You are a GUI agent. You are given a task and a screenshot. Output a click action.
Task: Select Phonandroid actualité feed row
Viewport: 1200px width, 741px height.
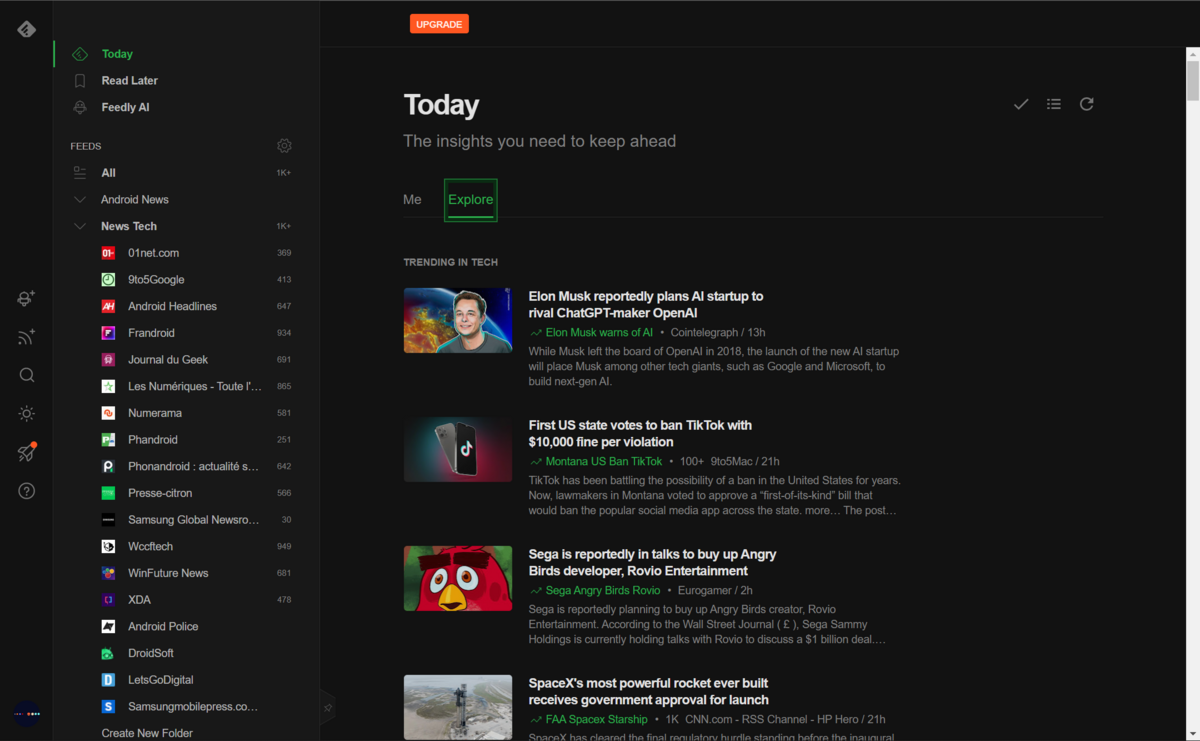(186, 466)
